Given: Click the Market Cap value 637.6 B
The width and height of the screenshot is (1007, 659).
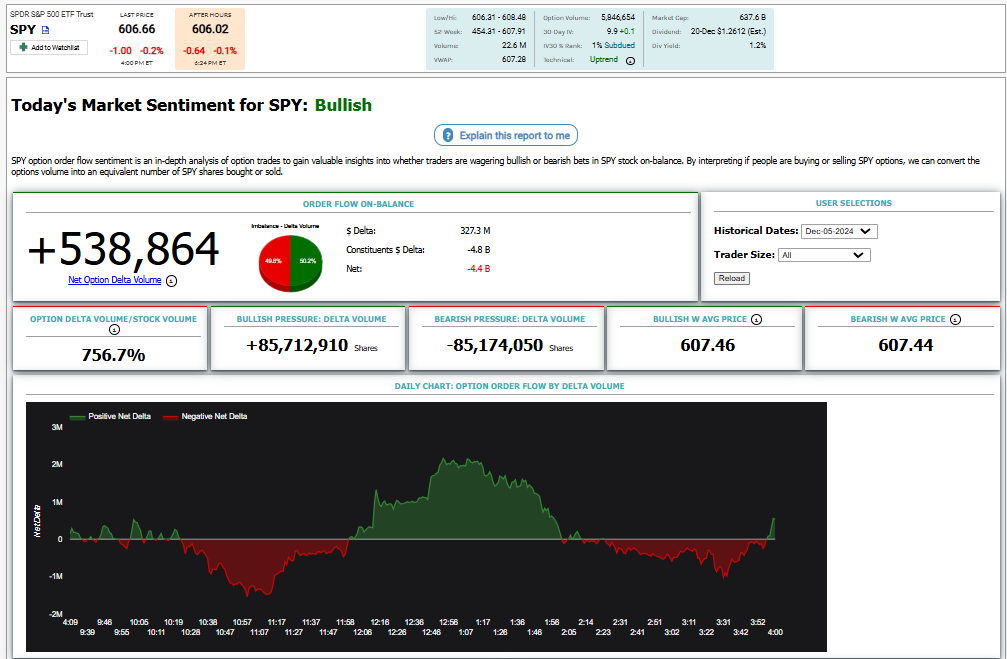Looking at the screenshot, I should pyautogui.click(x=753, y=17).
